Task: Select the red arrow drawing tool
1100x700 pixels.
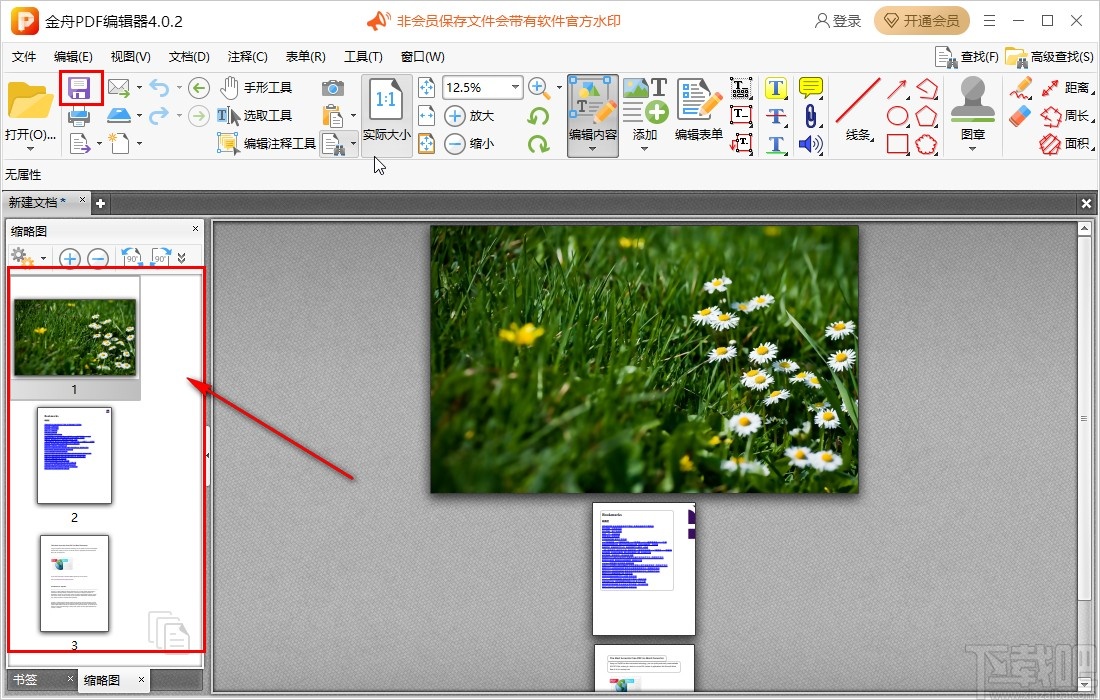Action: (x=897, y=88)
